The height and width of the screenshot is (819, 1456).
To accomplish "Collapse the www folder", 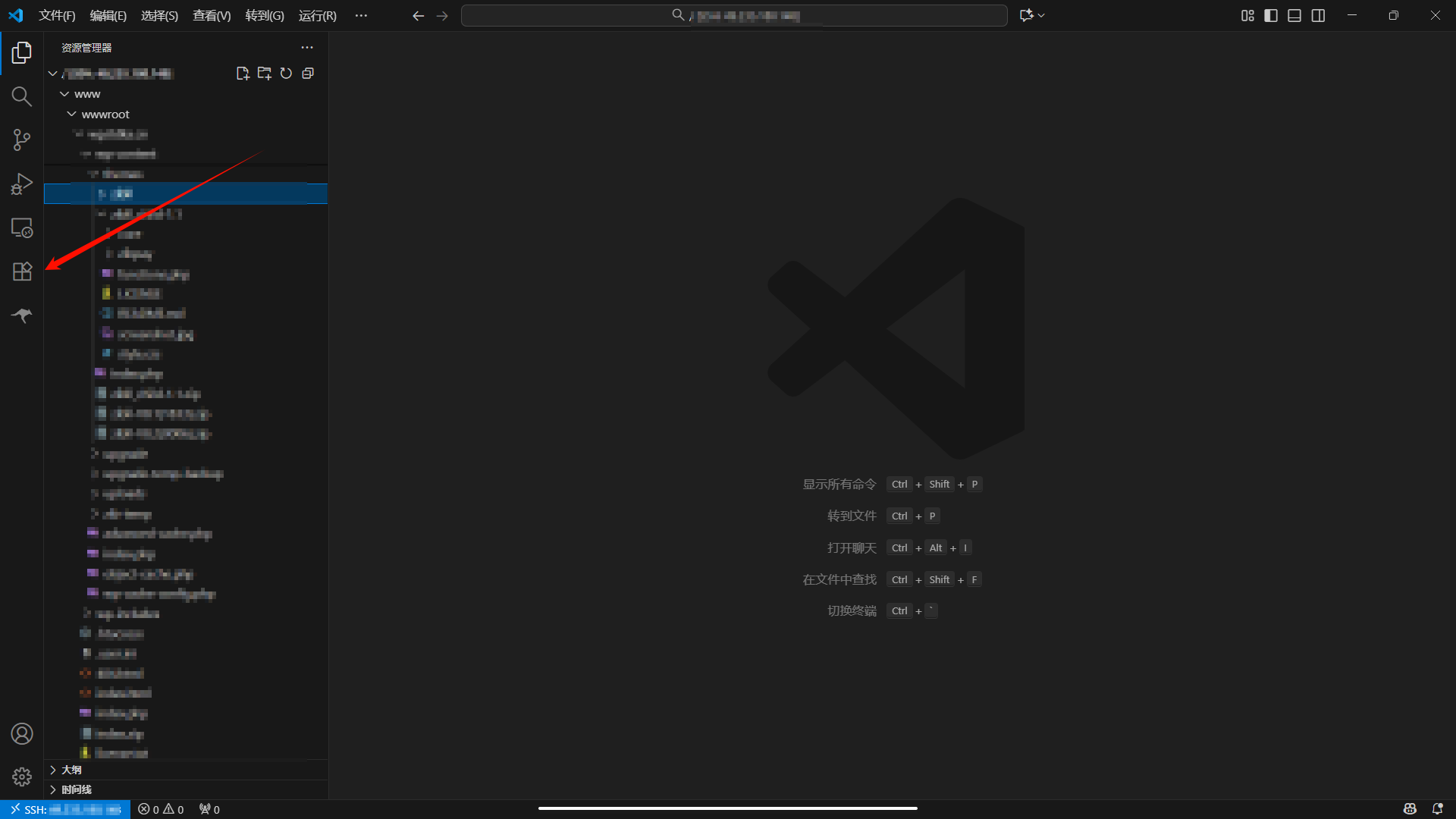I will click(87, 94).
